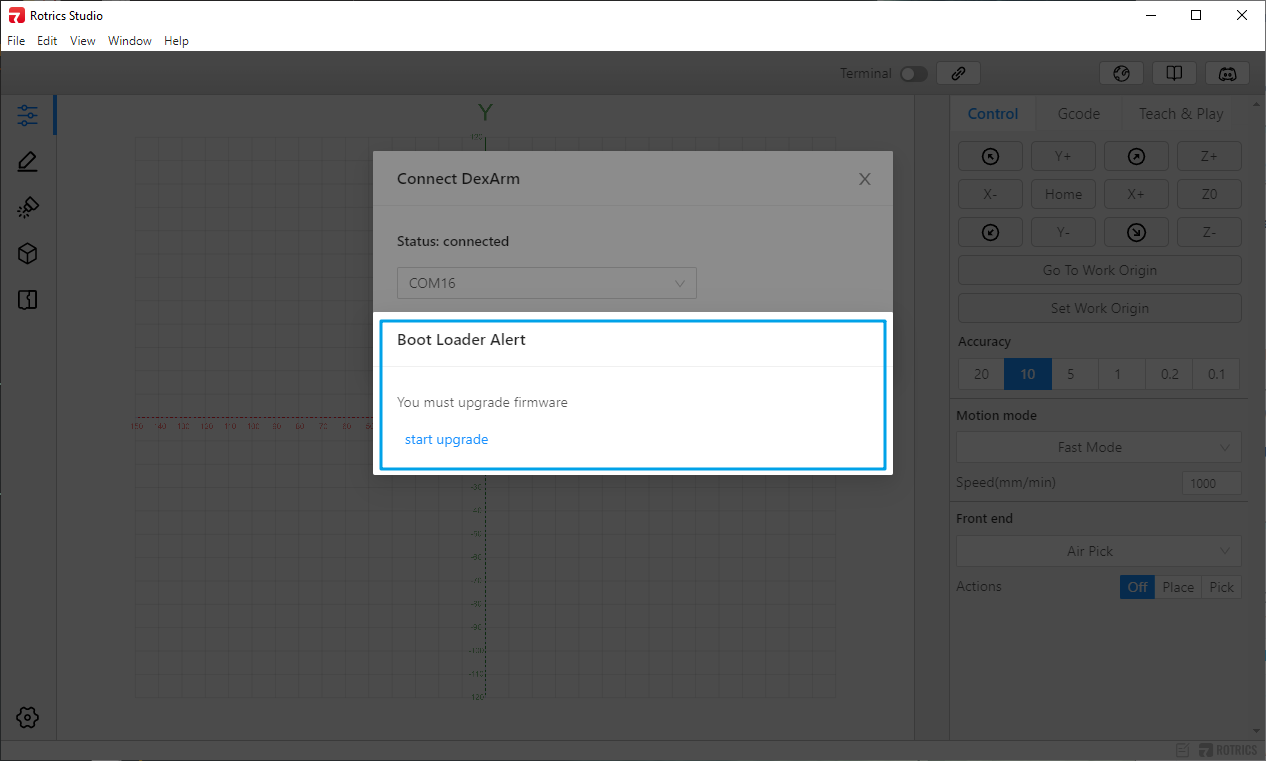Open the 3D Printing cube sidebar icon
This screenshot has width=1266, height=761.
pos(28,254)
